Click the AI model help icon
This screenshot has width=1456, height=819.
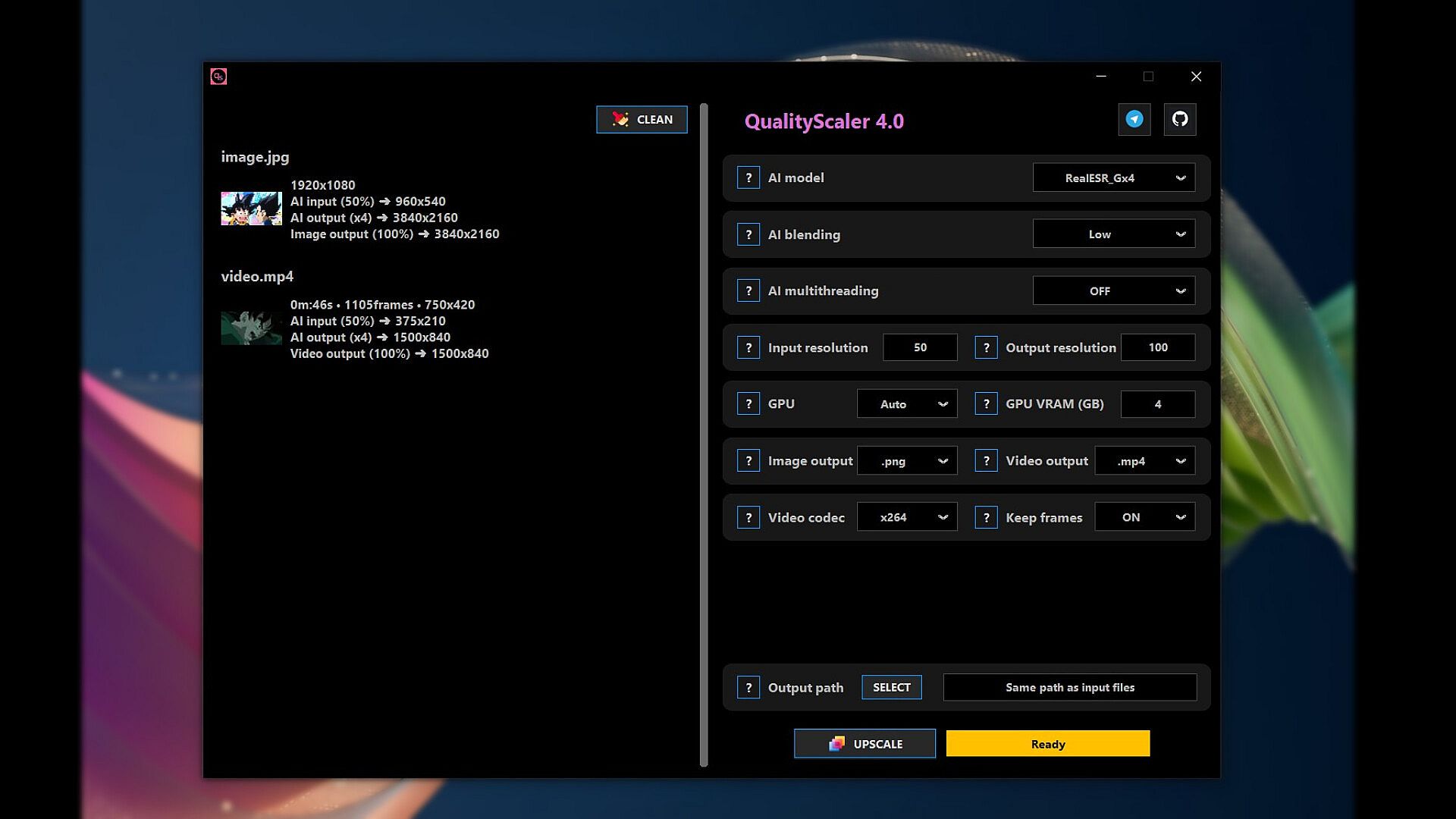pyautogui.click(x=748, y=177)
